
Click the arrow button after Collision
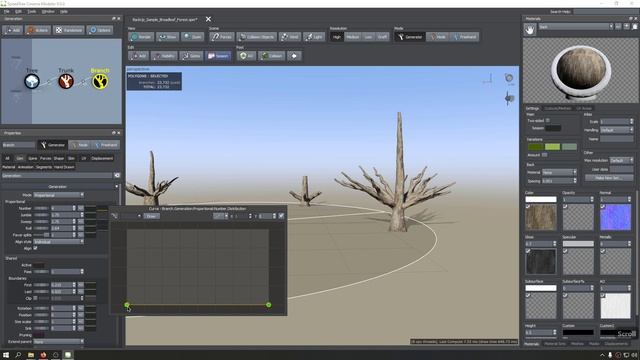[x=294, y=56]
